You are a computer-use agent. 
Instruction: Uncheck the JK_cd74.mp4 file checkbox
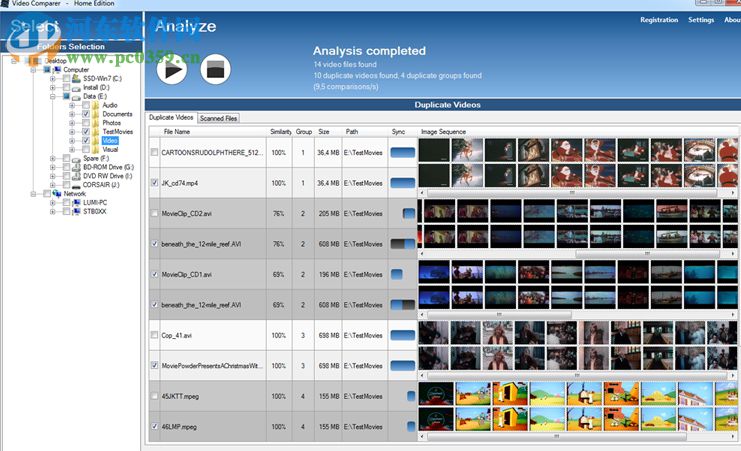coord(155,182)
